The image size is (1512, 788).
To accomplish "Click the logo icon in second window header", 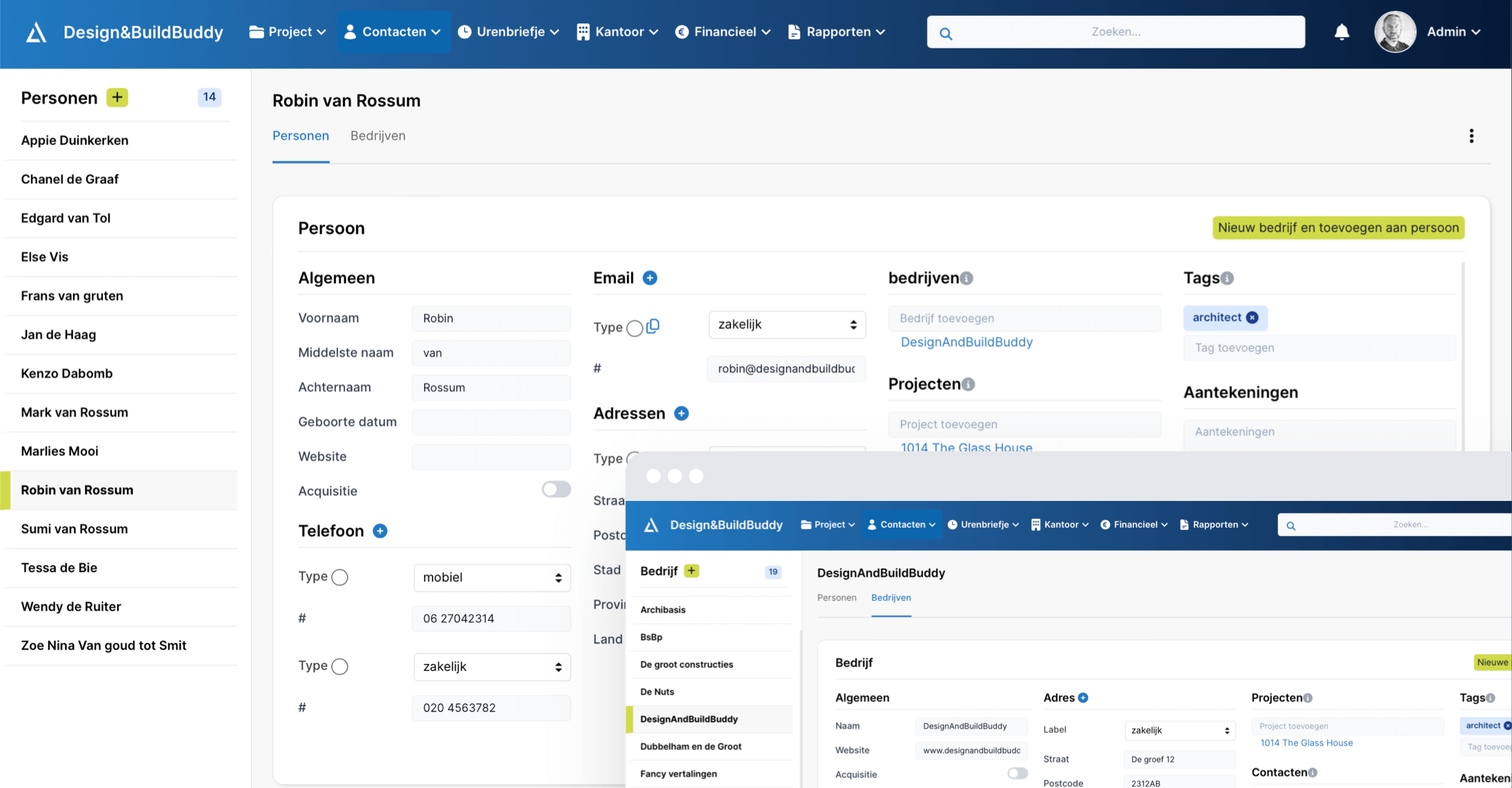I will tap(650, 525).
